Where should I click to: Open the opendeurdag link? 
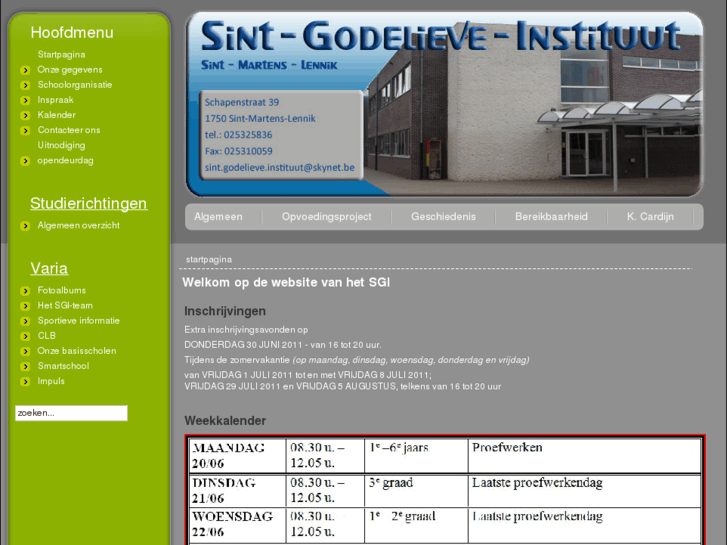click(65, 160)
